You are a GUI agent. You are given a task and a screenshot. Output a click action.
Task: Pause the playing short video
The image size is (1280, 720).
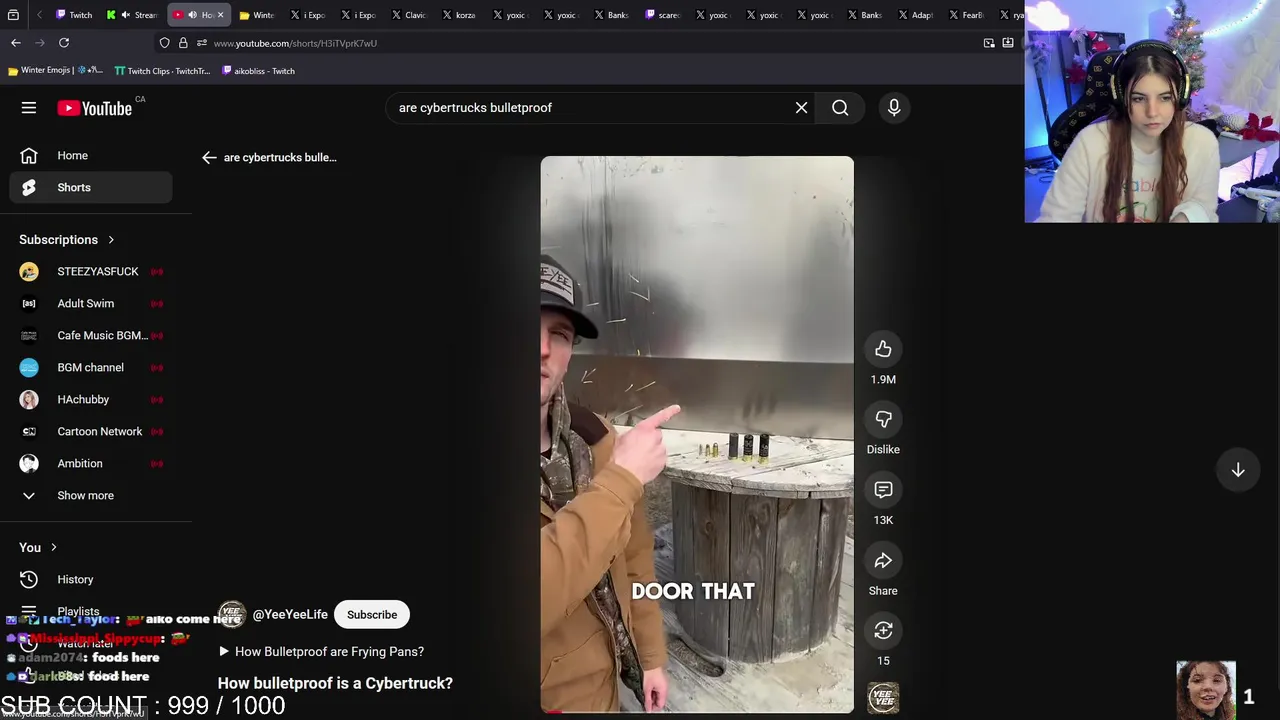[x=697, y=434]
